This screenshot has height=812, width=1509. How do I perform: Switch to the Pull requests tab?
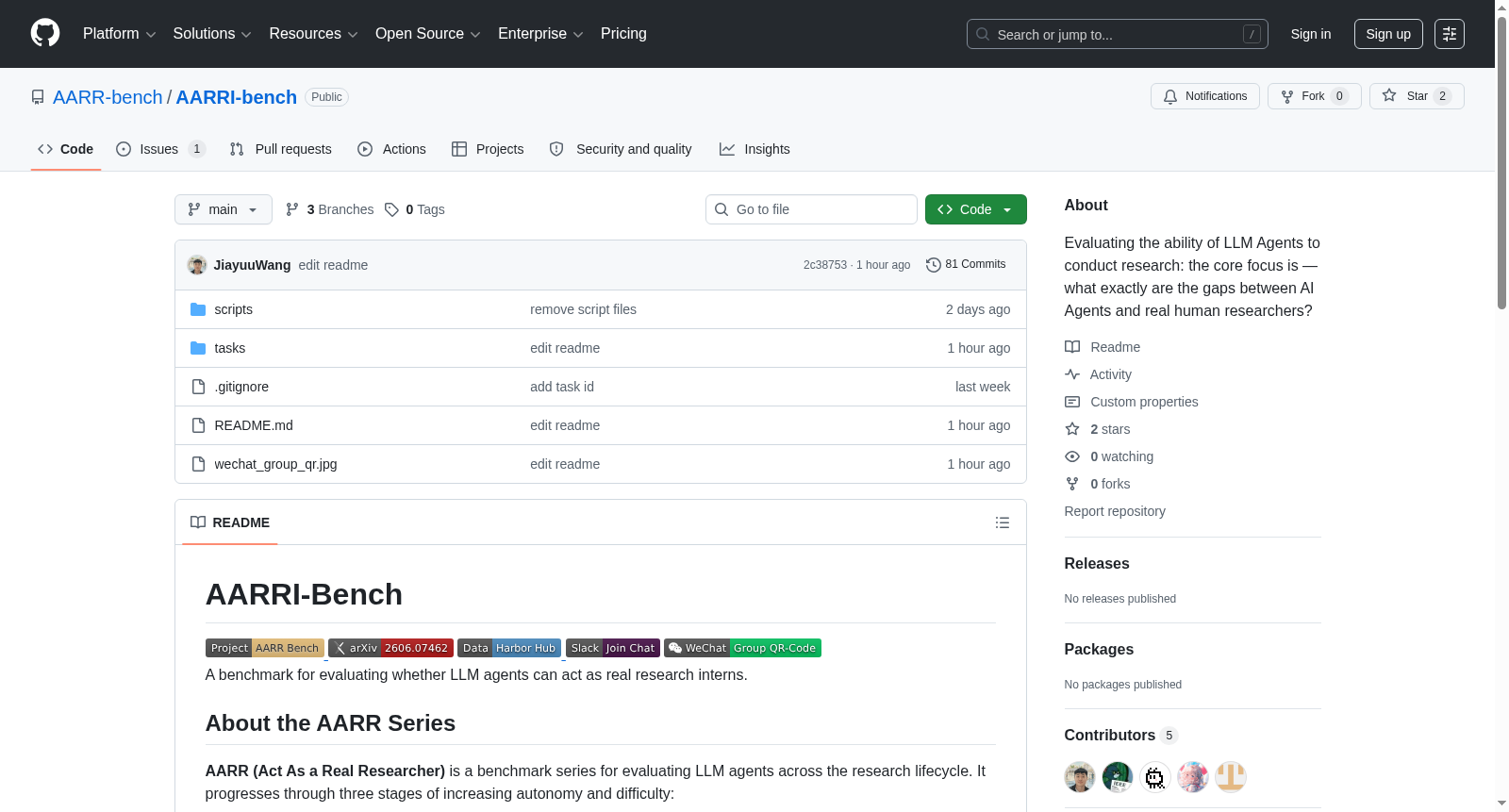tap(281, 149)
